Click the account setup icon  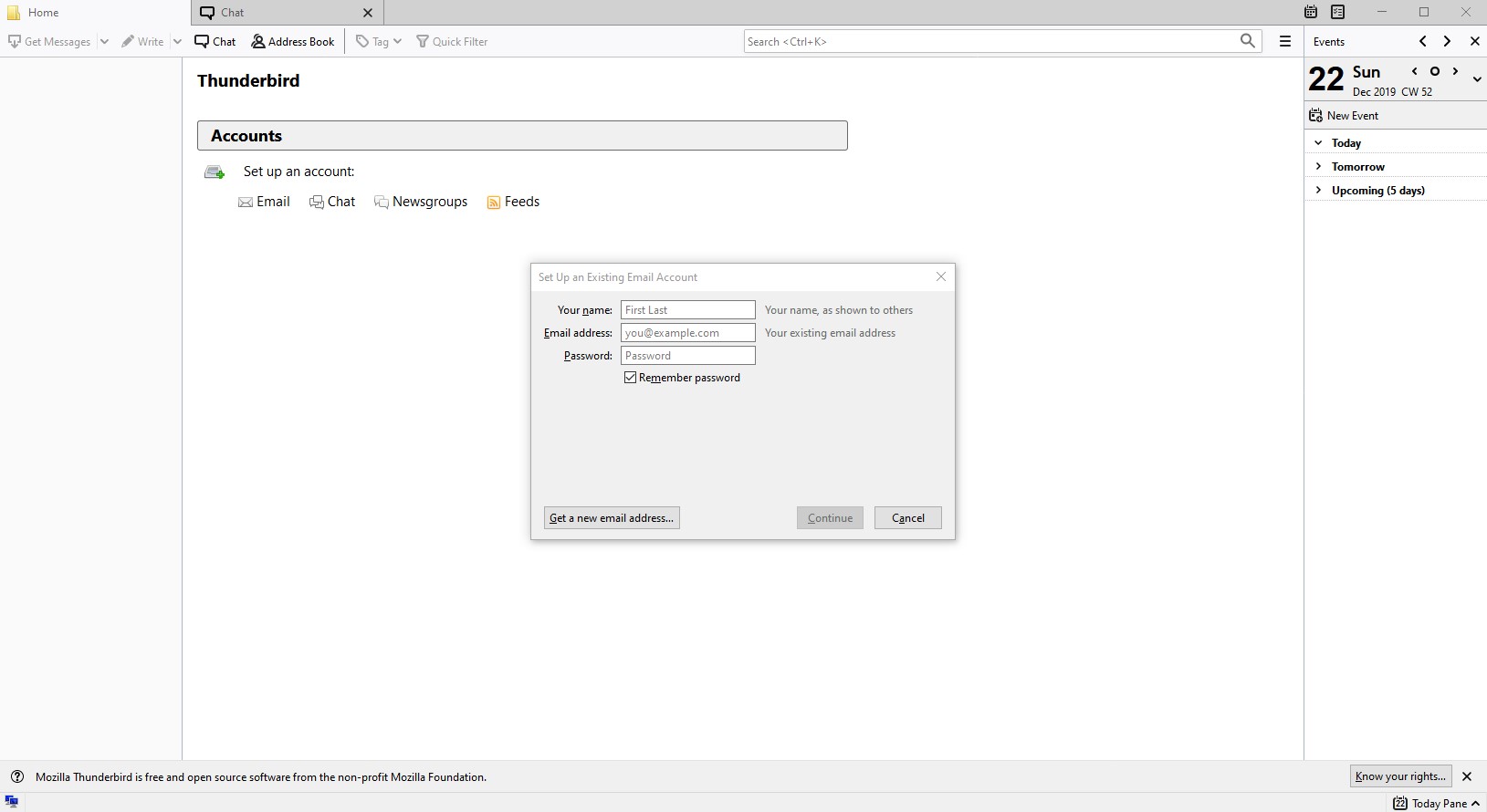click(x=215, y=172)
